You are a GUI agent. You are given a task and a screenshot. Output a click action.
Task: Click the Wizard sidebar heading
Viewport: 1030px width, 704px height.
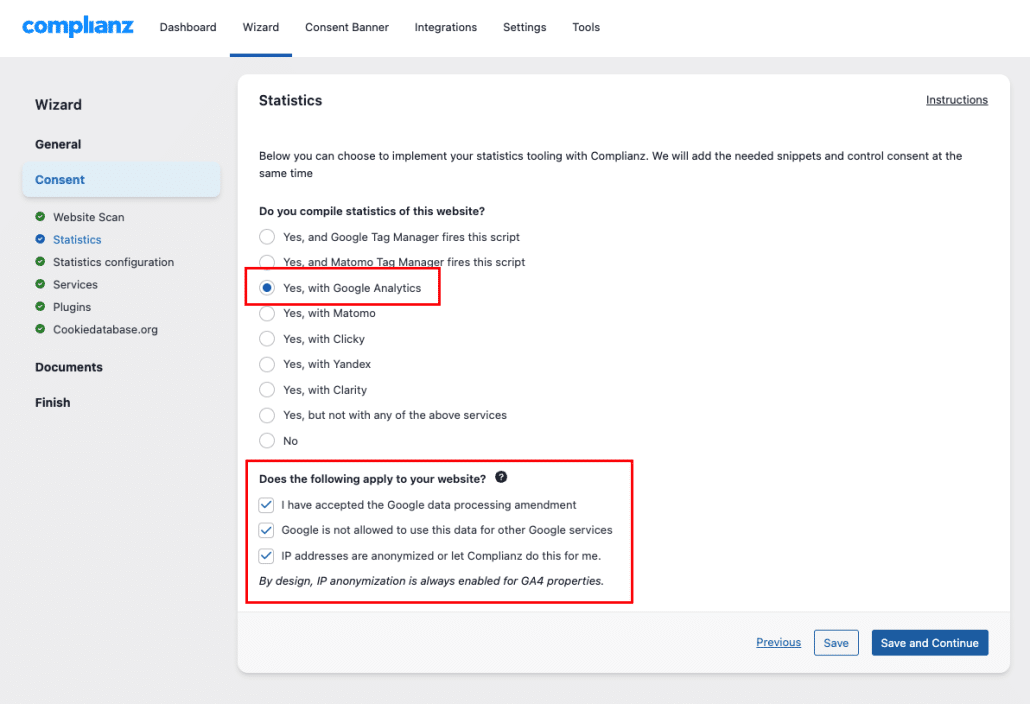click(58, 104)
